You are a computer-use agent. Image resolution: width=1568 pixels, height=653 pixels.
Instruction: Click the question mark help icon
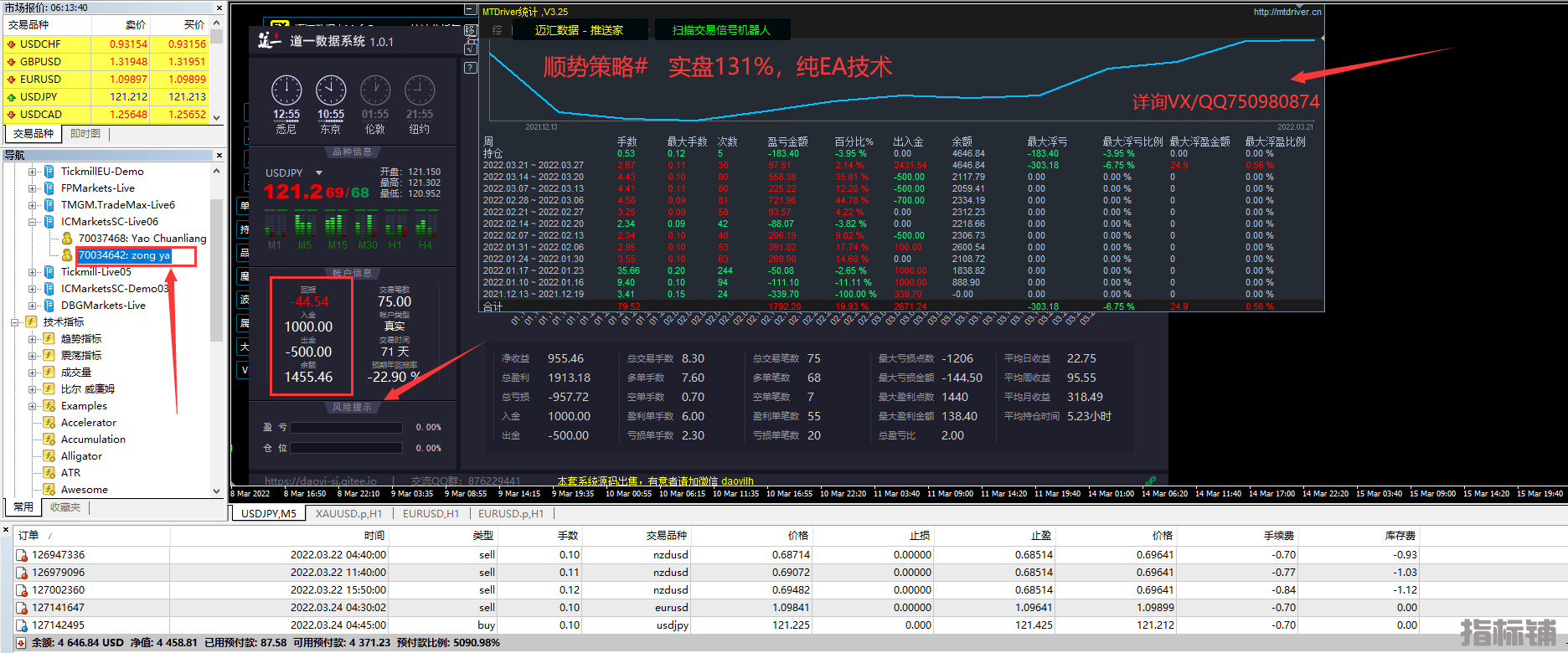pyautogui.click(x=471, y=68)
